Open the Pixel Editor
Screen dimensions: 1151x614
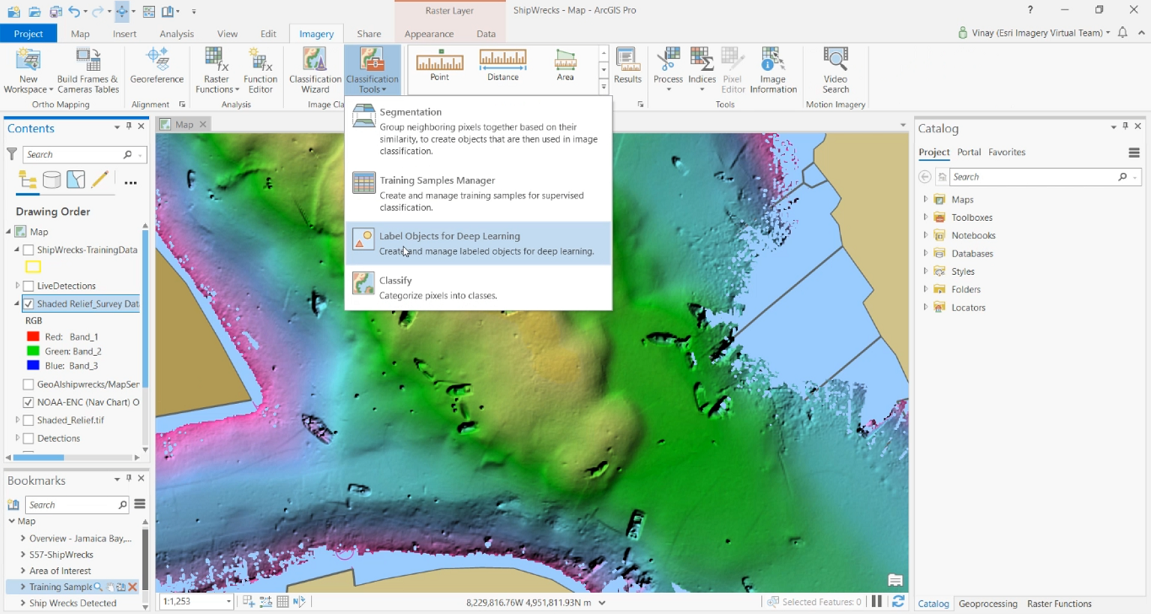[x=733, y=70]
